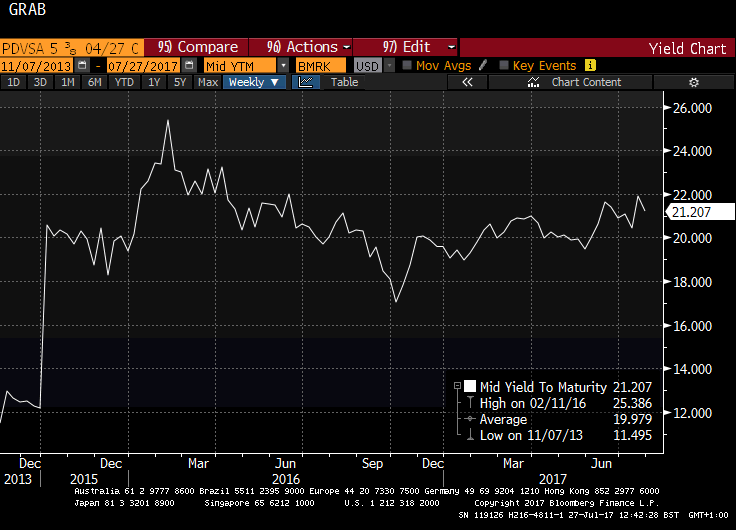This screenshot has width=736, height=530.
Task: Click the 26.000 y-axis label
Action: point(692,108)
